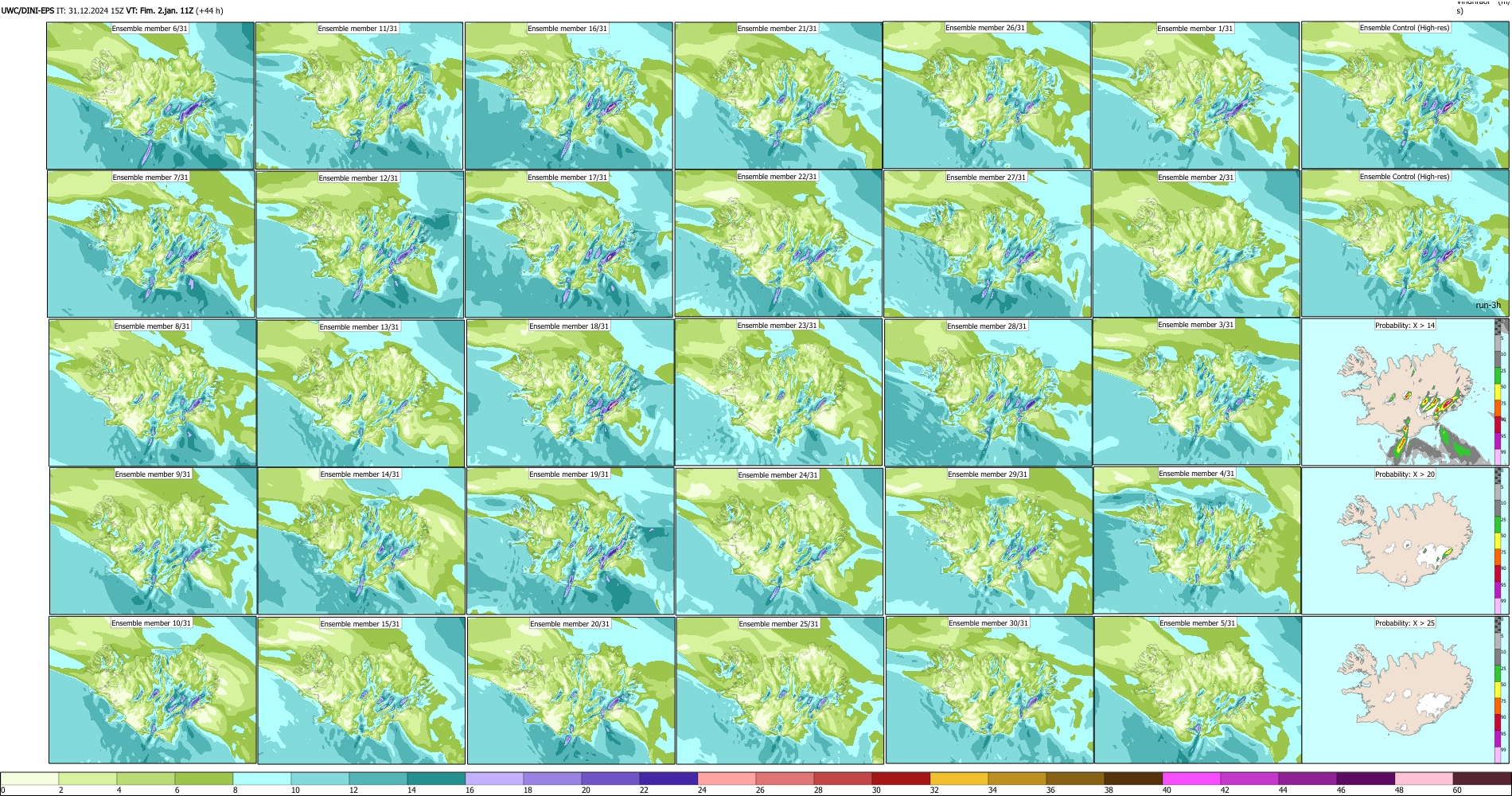Pick the deep purple 46–48 legend swatch
Viewport: 1512px width, 796px height.
[1366, 778]
